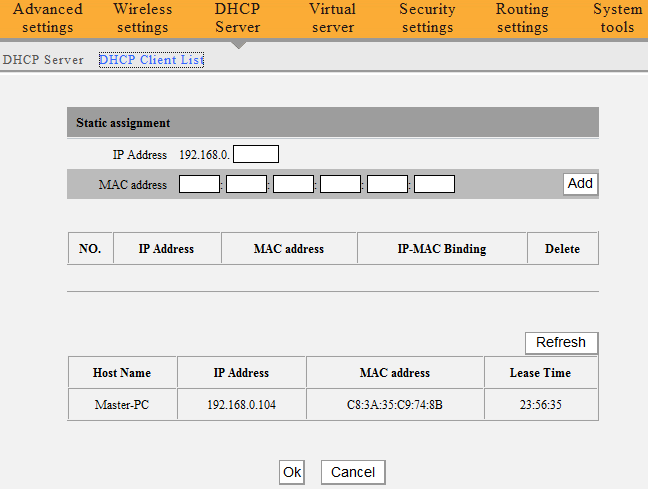
Task: Open the DHCP Server top menu
Action: coord(238,18)
